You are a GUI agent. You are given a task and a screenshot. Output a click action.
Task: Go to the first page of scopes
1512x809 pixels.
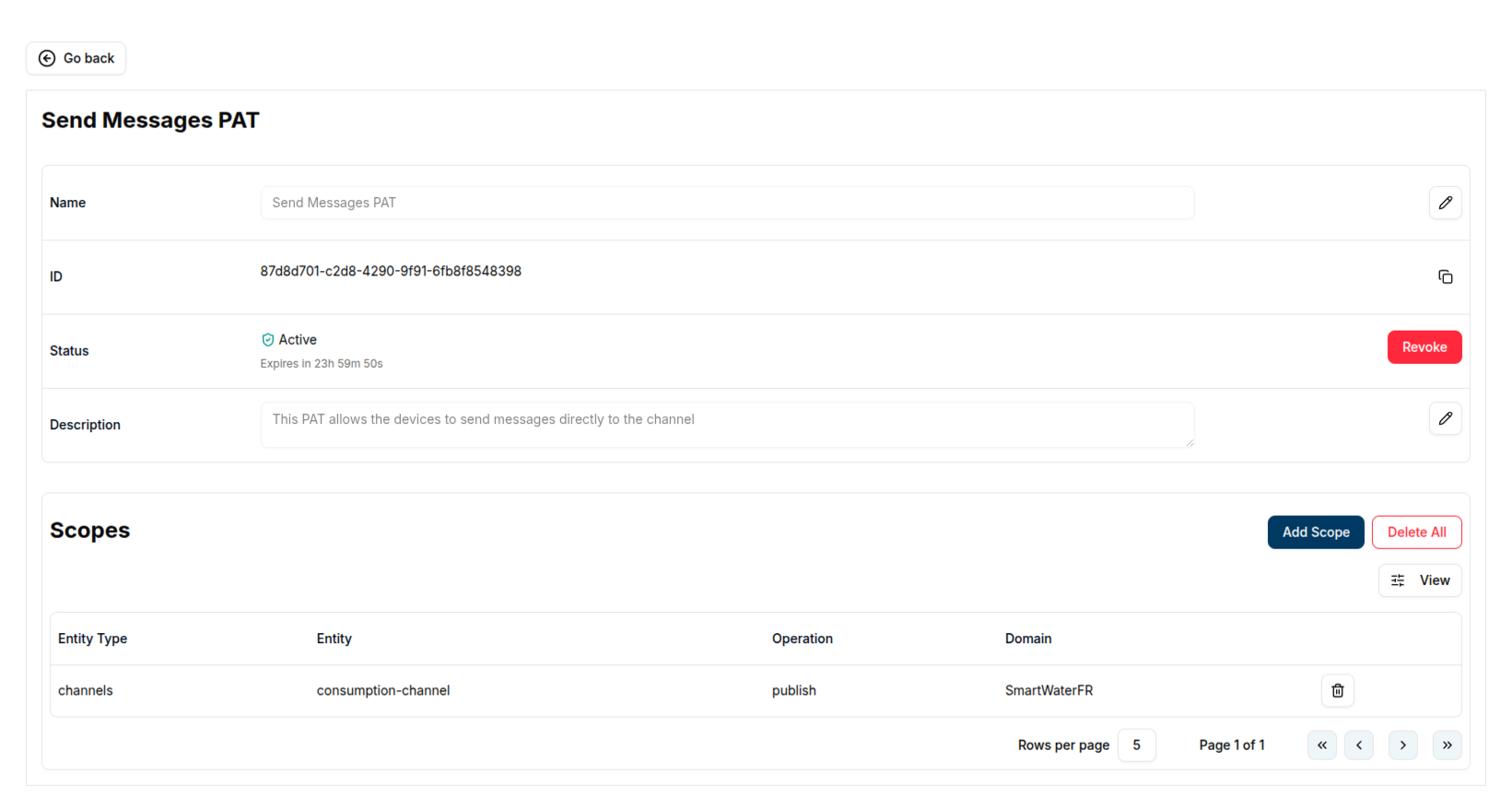pos(1321,745)
